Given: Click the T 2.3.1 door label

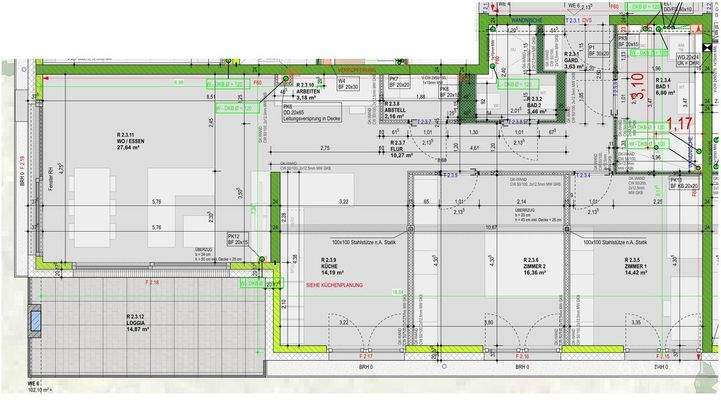Looking at the screenshot, I should point(573,21).
